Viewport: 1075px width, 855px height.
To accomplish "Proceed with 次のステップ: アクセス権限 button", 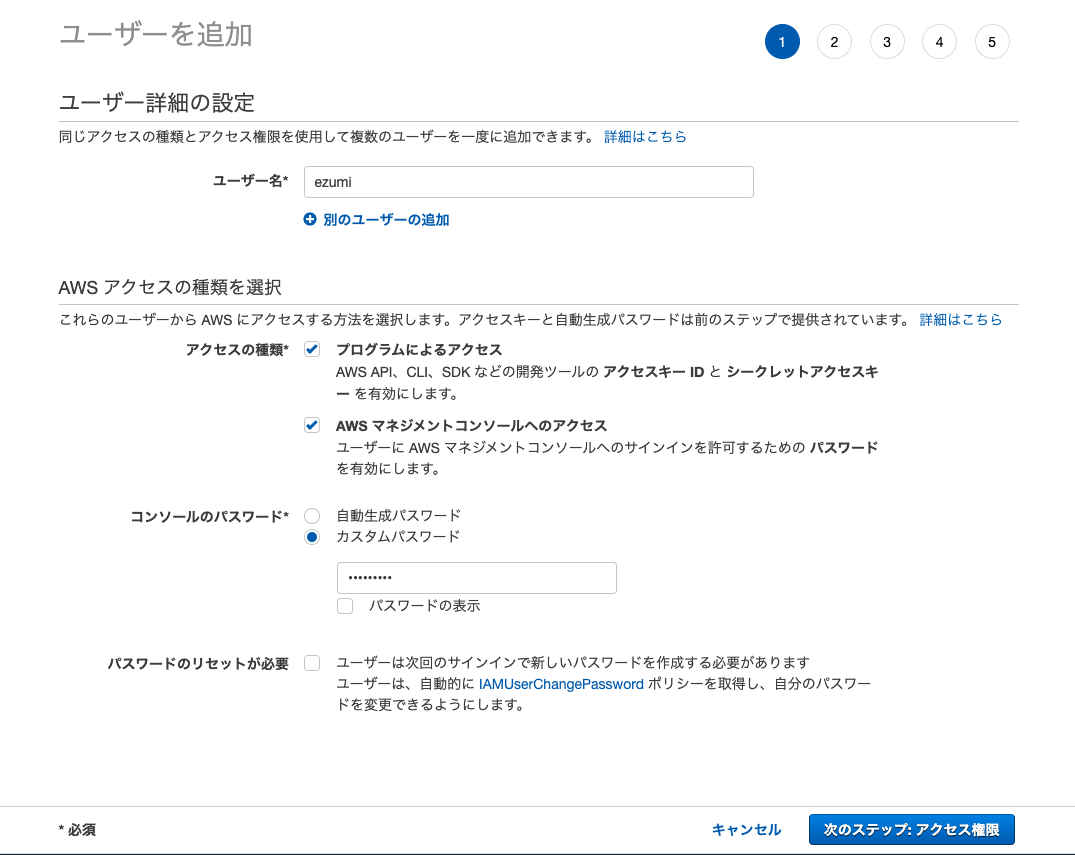I will click(x=911, y=830).
